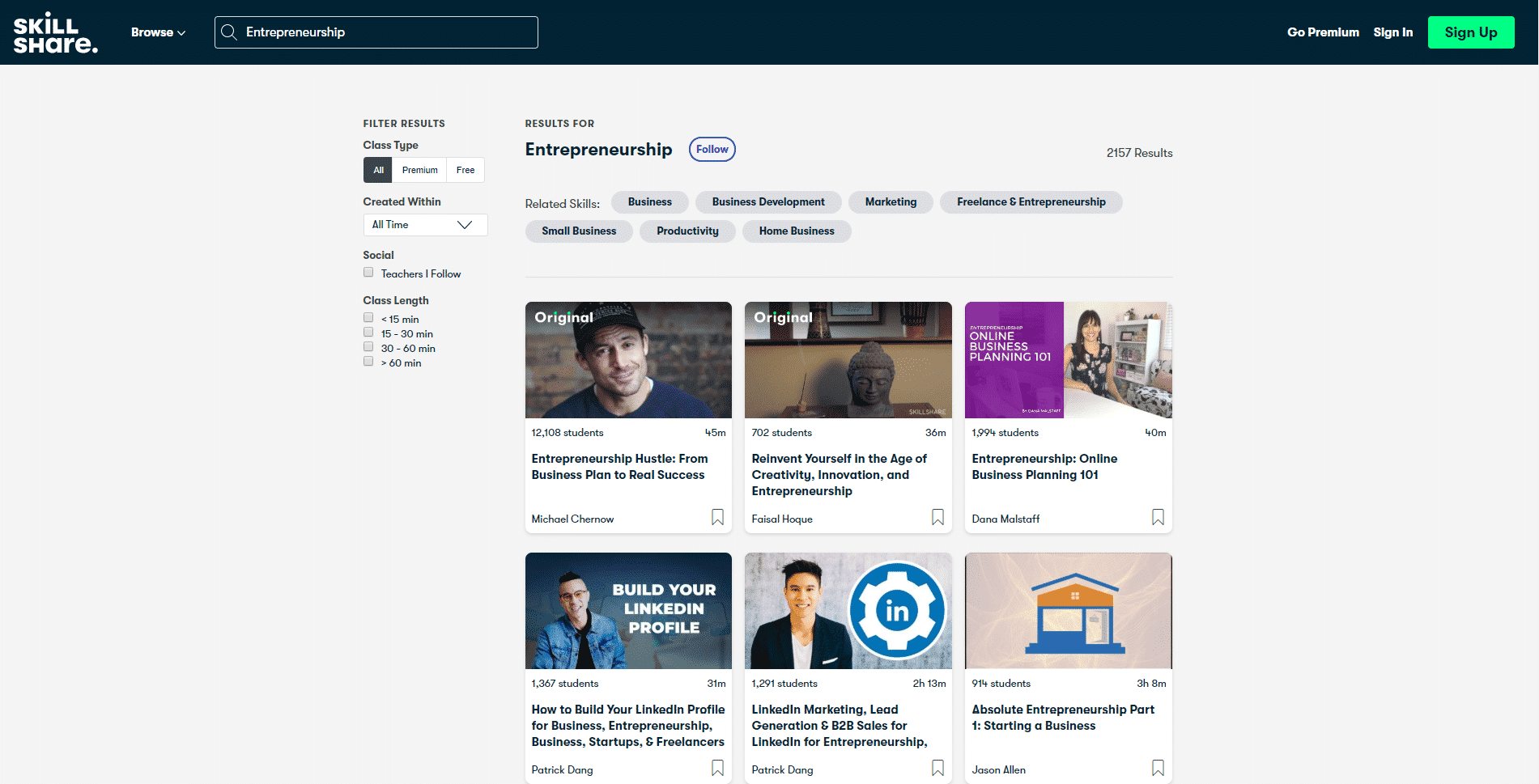The width and height of the screenshot is (1539, 784).
Task: Open LinkedIn gear logo class thumbnail
Action: pos(848,611)
